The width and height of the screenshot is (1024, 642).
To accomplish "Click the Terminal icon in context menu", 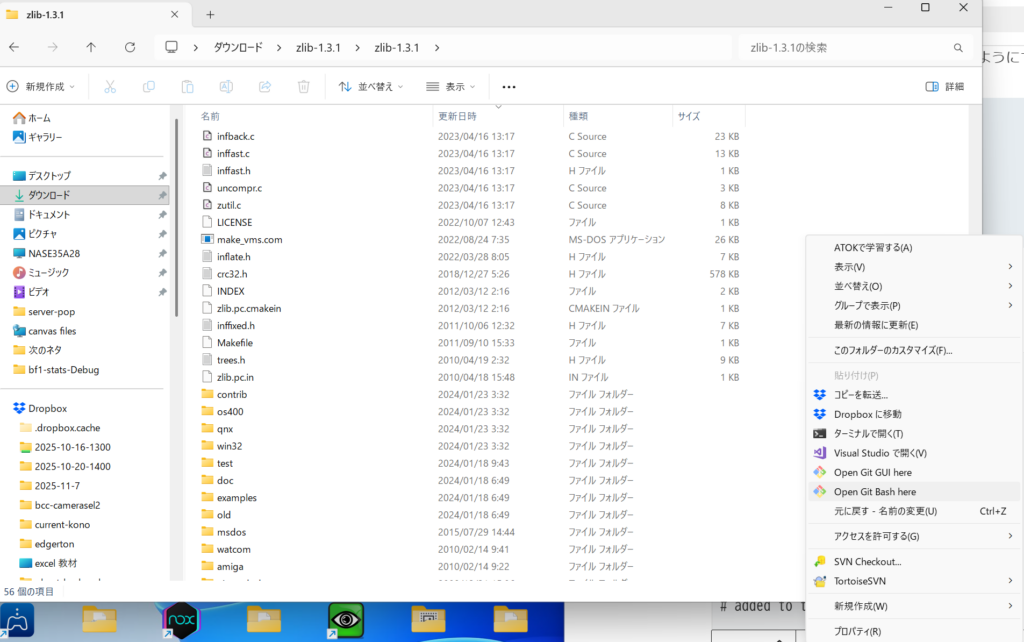I will click(x=820, y=434).
